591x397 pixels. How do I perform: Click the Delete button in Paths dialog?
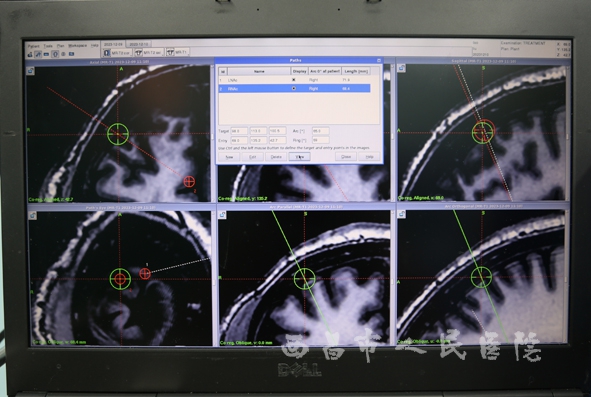276,157
